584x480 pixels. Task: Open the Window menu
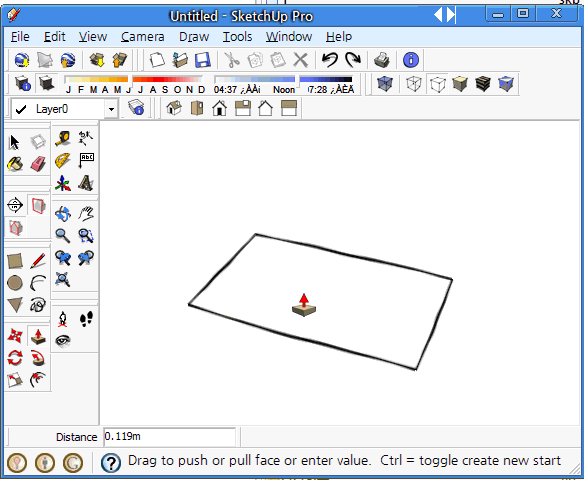289,36
